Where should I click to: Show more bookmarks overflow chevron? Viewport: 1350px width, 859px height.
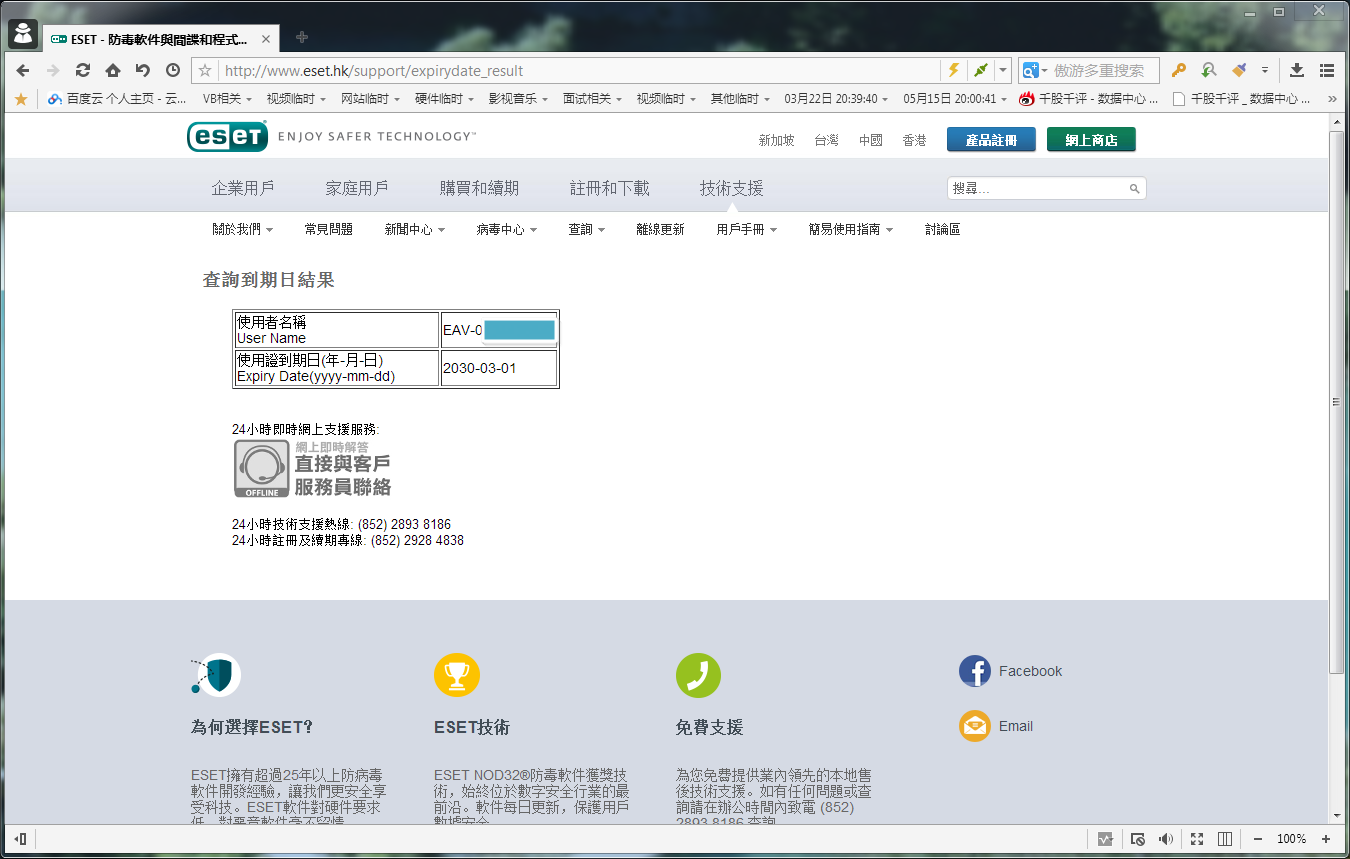coord(1331,99)
